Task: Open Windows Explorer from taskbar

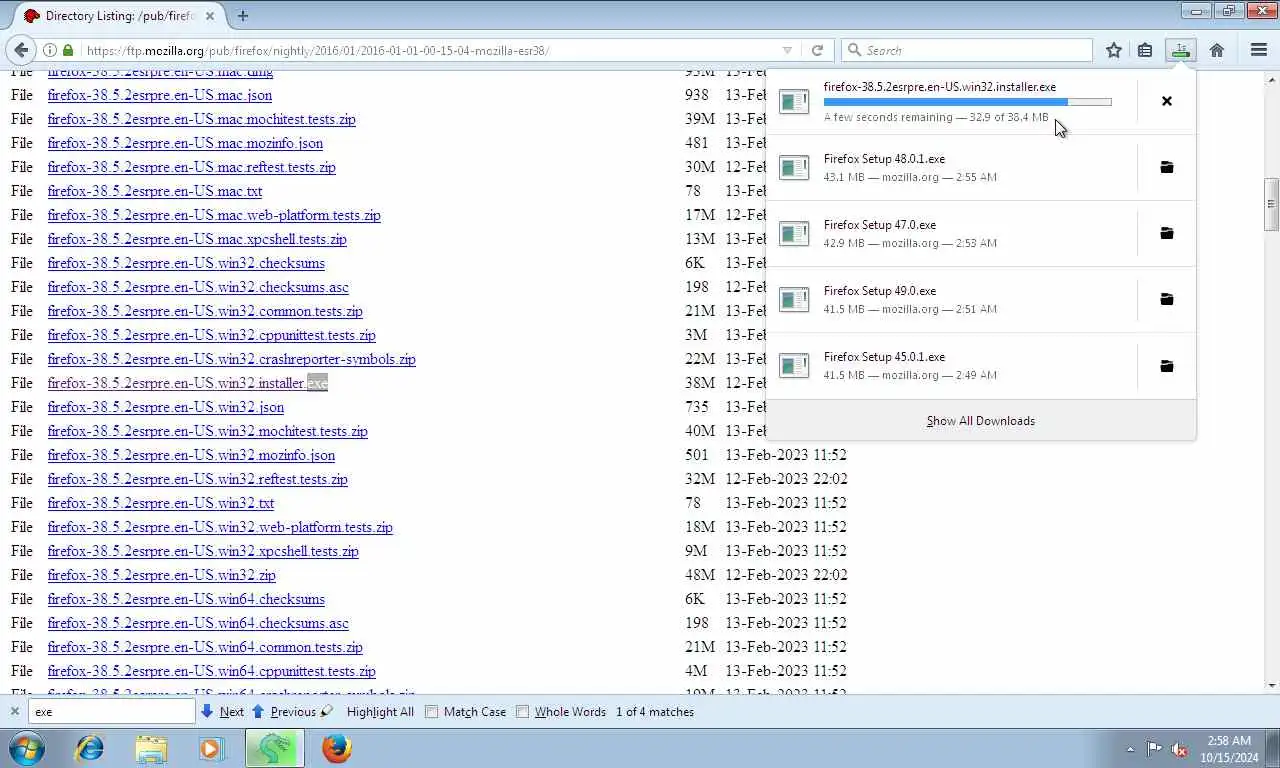Action: [x=151, y=748]
